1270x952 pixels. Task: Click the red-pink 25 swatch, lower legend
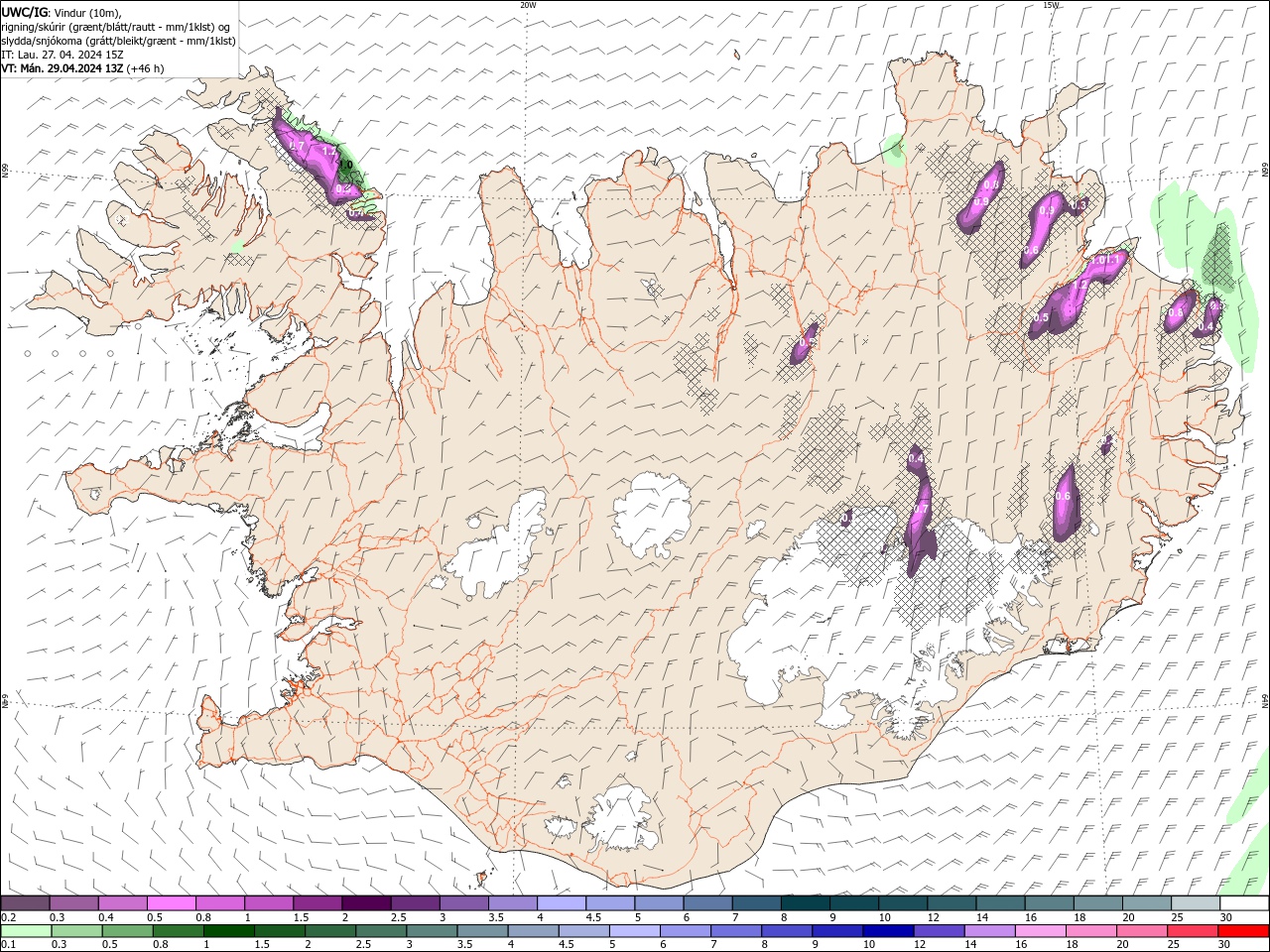tap(1191, 931)
